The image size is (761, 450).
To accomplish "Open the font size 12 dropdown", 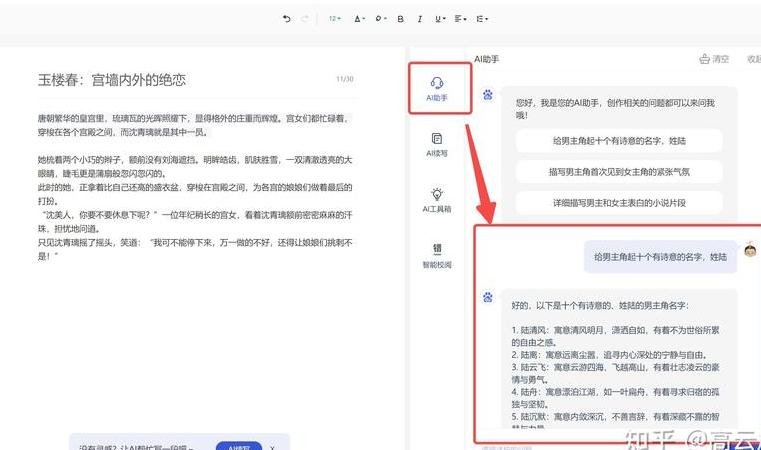I will pos(334,19).
